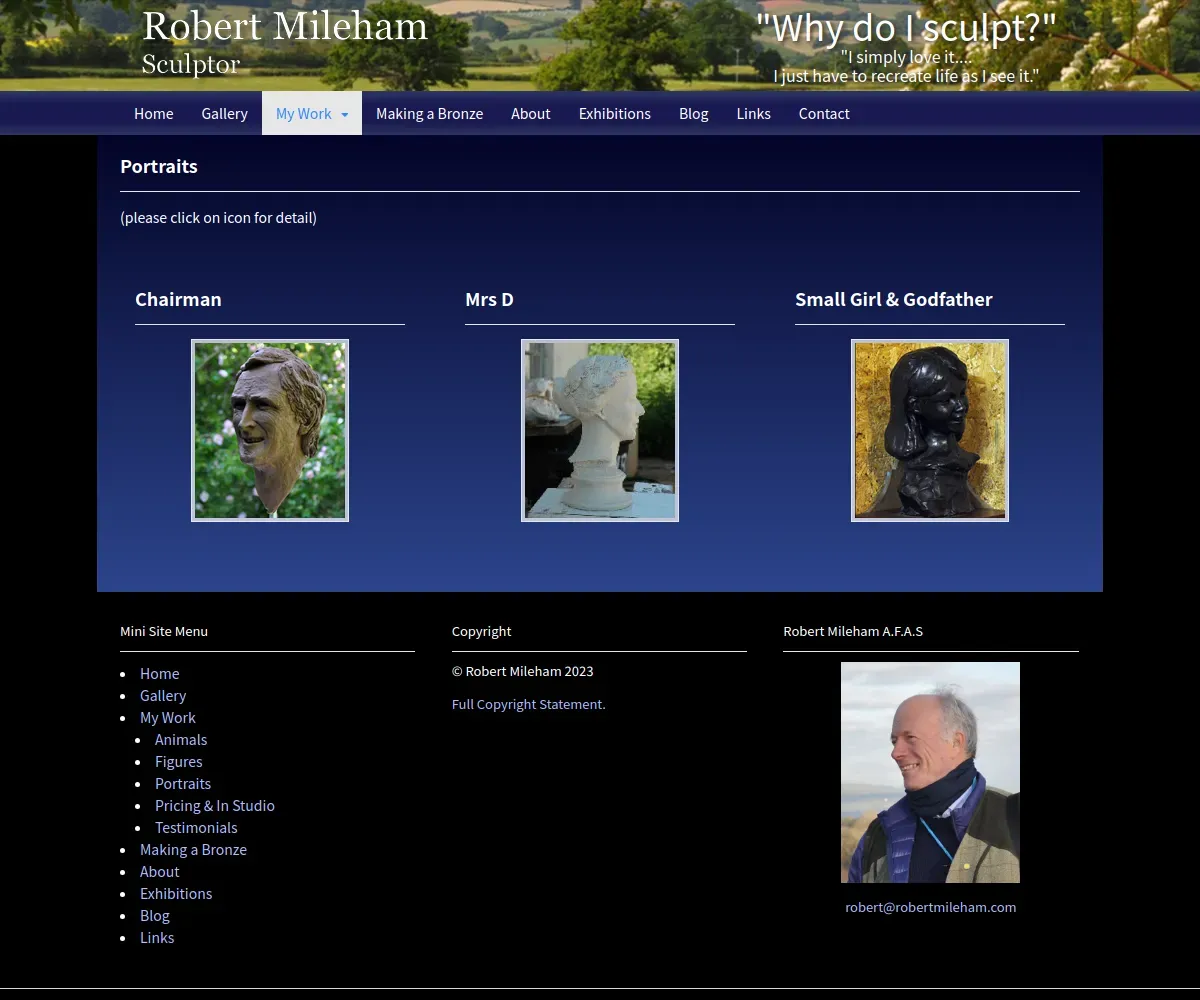The height and width of the screenshot is (1000, 1200).
Task: Open Gallery in the Mini Site Menu
Action: [x=163, y=695]
